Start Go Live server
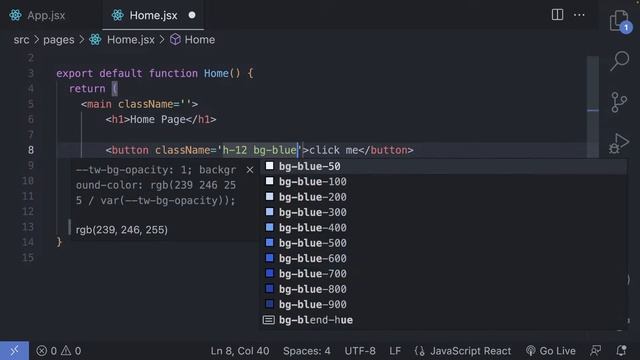Screen dimensions: 640x360 551,351
